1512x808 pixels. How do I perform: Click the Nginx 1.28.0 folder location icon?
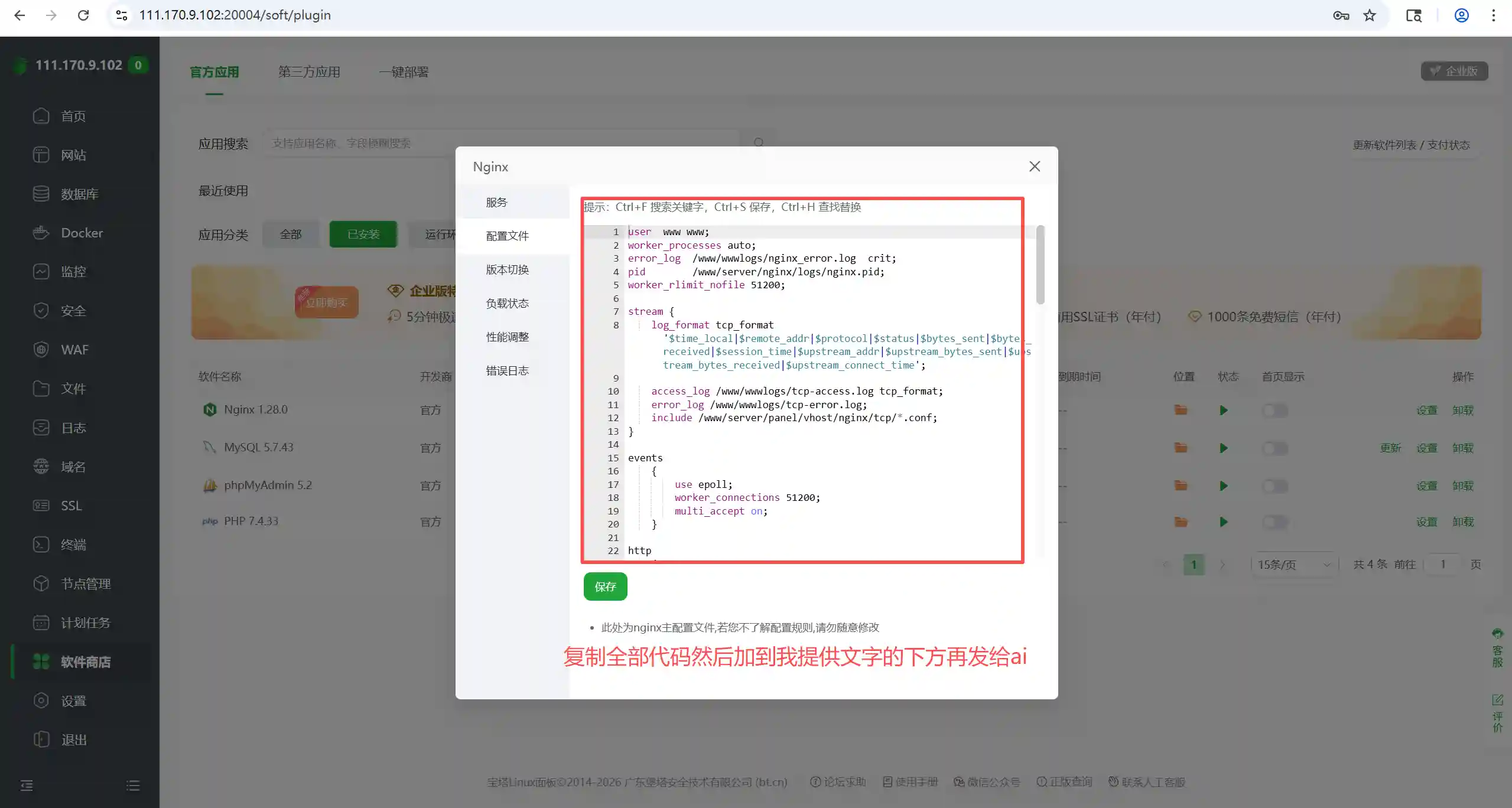[x=1181, y=410]
